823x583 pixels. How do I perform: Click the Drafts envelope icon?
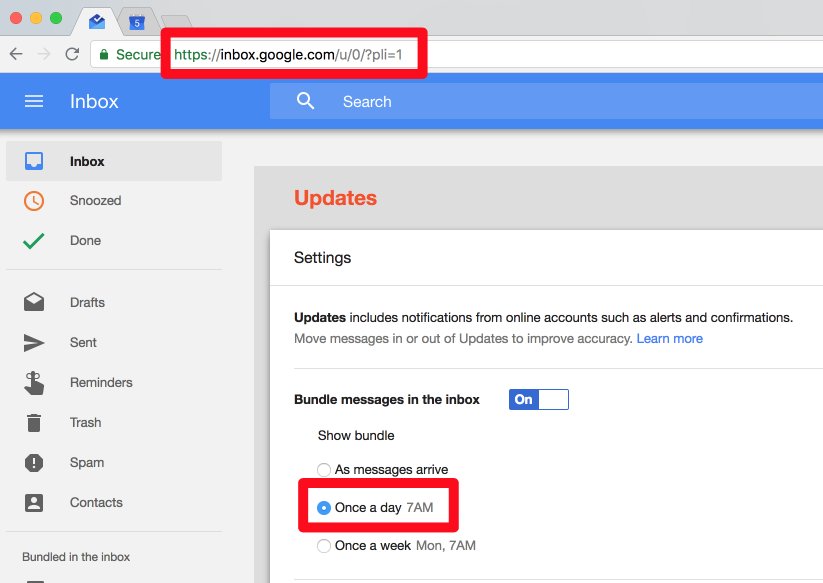click(x=34, y=302)
